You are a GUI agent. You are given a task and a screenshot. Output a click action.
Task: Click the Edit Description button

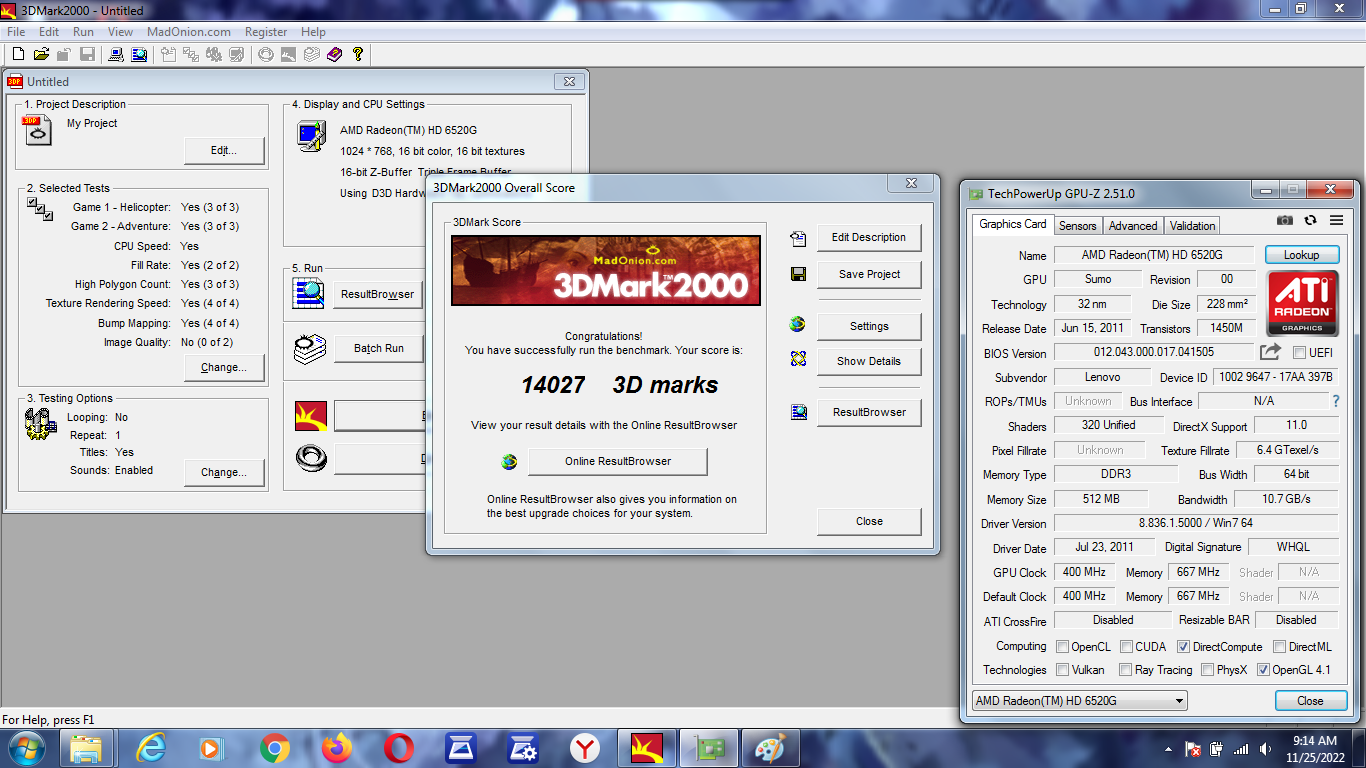869,237
